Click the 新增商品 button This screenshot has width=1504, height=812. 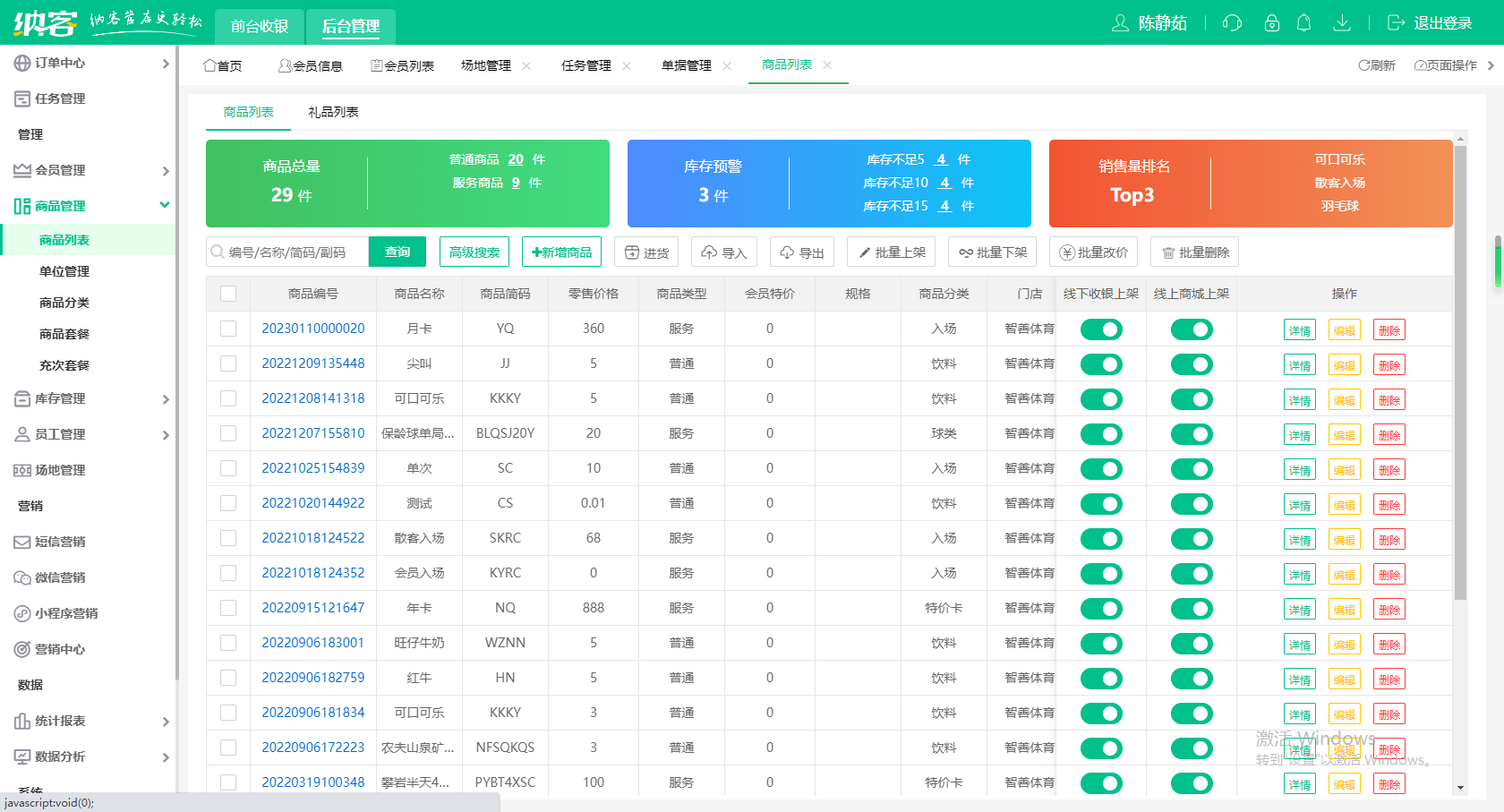561,252
